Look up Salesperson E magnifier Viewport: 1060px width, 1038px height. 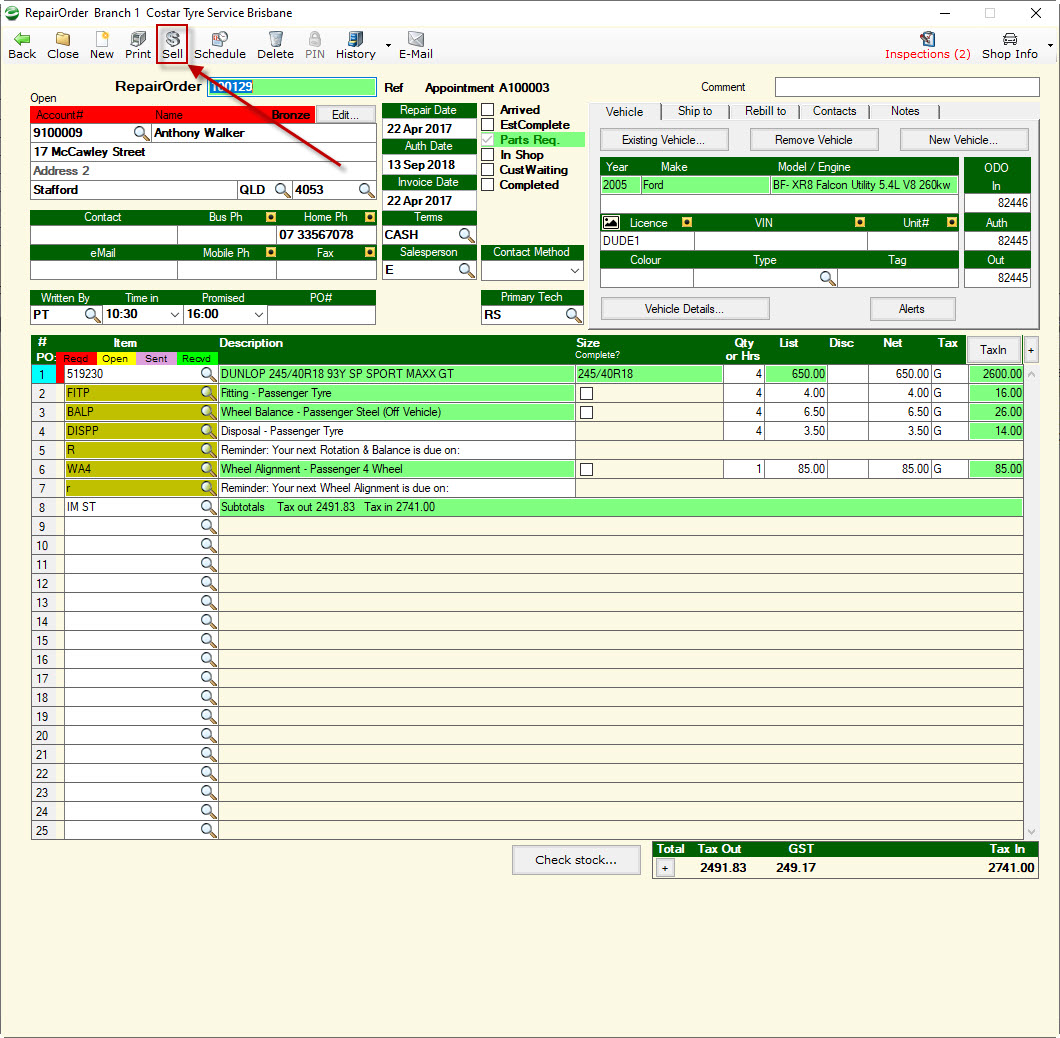(466, 270)
